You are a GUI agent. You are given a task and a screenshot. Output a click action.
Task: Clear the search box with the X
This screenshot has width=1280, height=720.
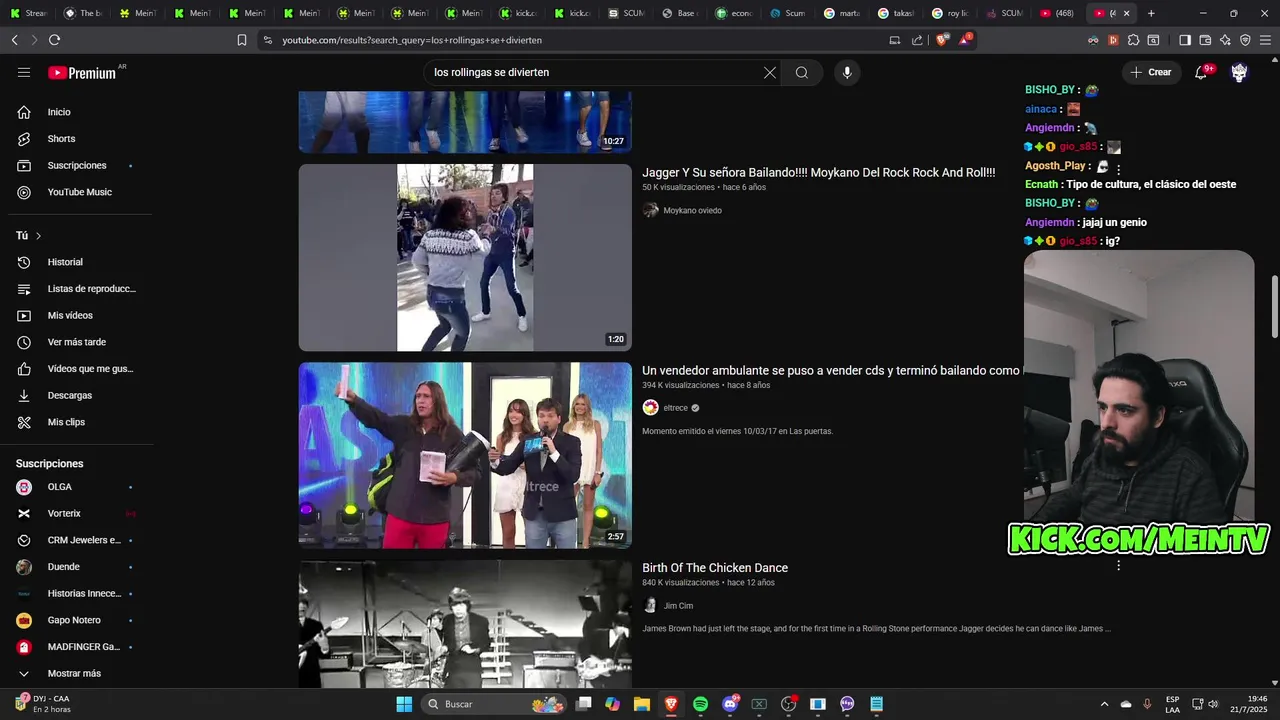click(770, 72)
